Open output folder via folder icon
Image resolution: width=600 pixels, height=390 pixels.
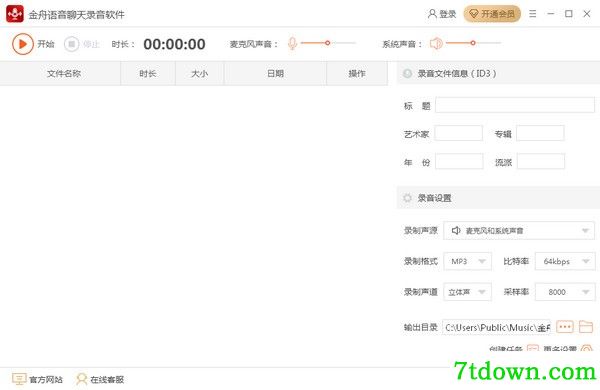point(586,327)
